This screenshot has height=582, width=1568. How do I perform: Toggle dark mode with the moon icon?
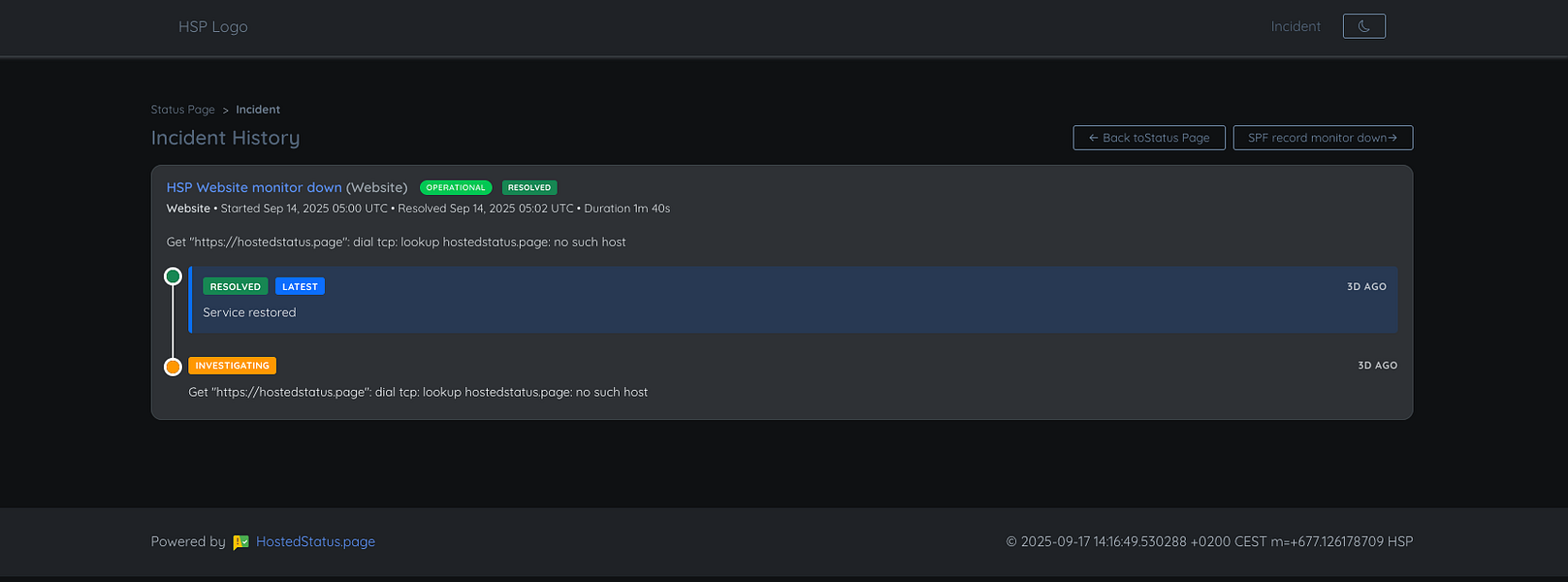1363,26
